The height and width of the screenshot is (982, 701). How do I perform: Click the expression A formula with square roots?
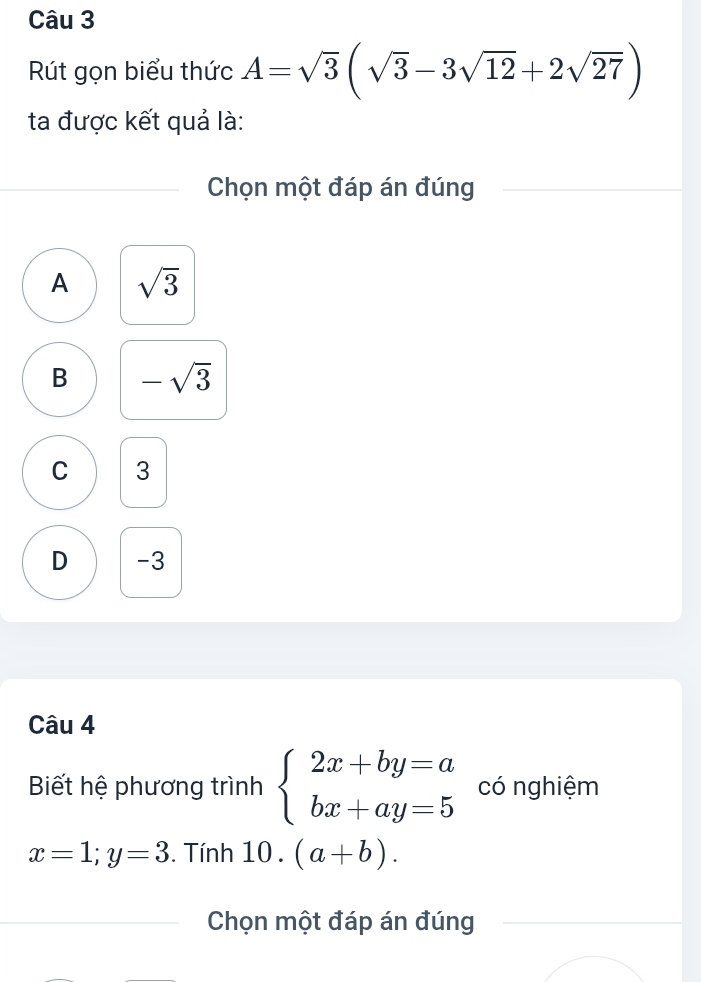point(436,71)
